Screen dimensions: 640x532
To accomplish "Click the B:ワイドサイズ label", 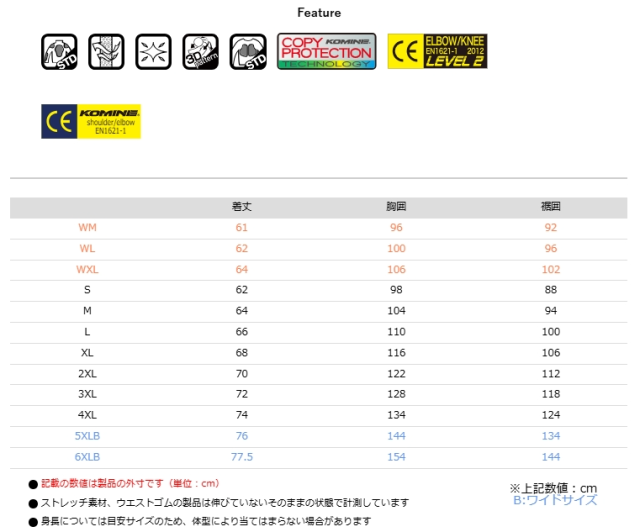I will coord(555,500).
